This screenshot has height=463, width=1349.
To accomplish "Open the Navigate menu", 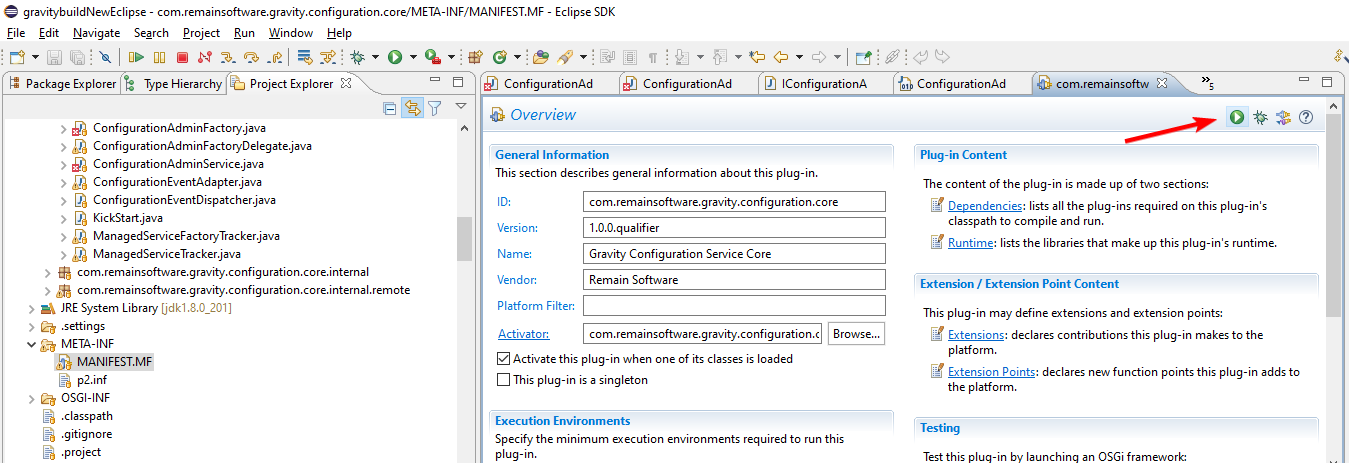I will tap(96, 32).
